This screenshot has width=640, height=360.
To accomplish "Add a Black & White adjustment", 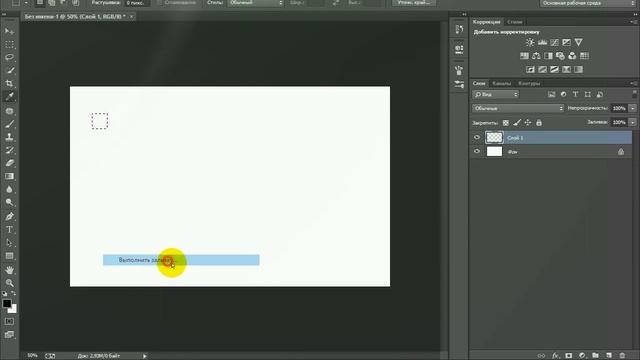I will point(548,56).
